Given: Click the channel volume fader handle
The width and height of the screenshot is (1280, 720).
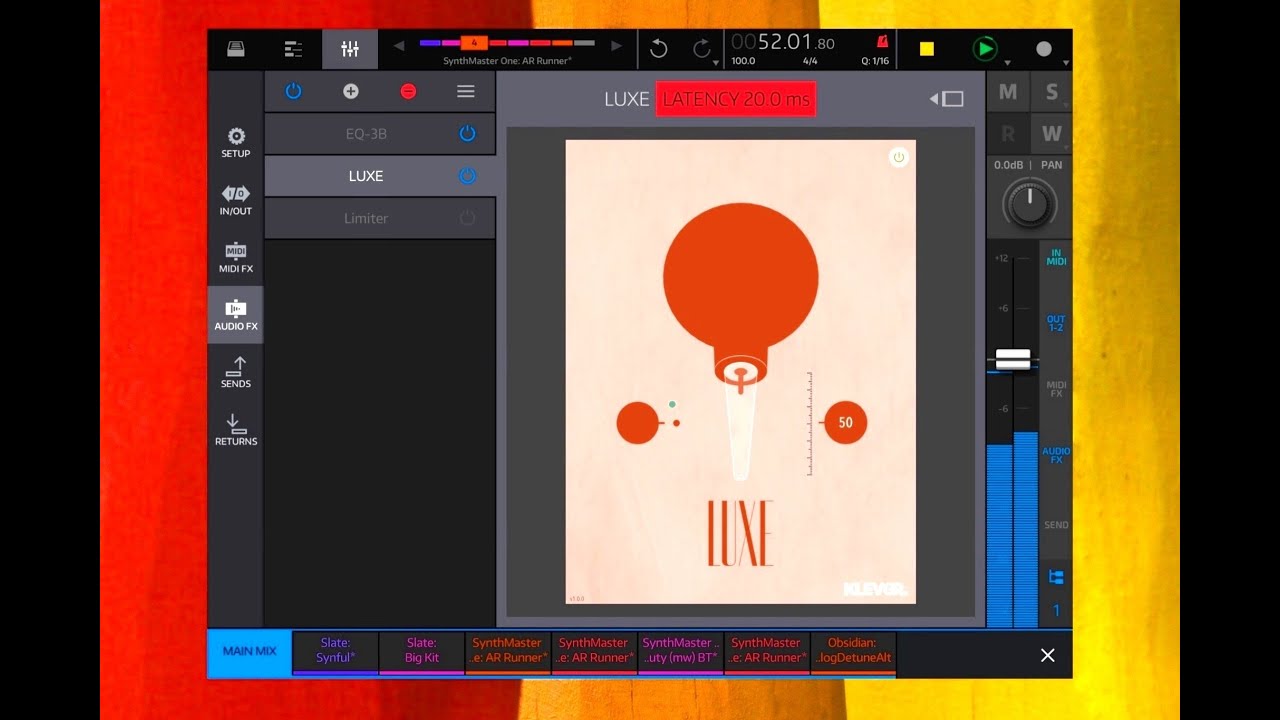Looking at the screenshot, I should 1013,360.
